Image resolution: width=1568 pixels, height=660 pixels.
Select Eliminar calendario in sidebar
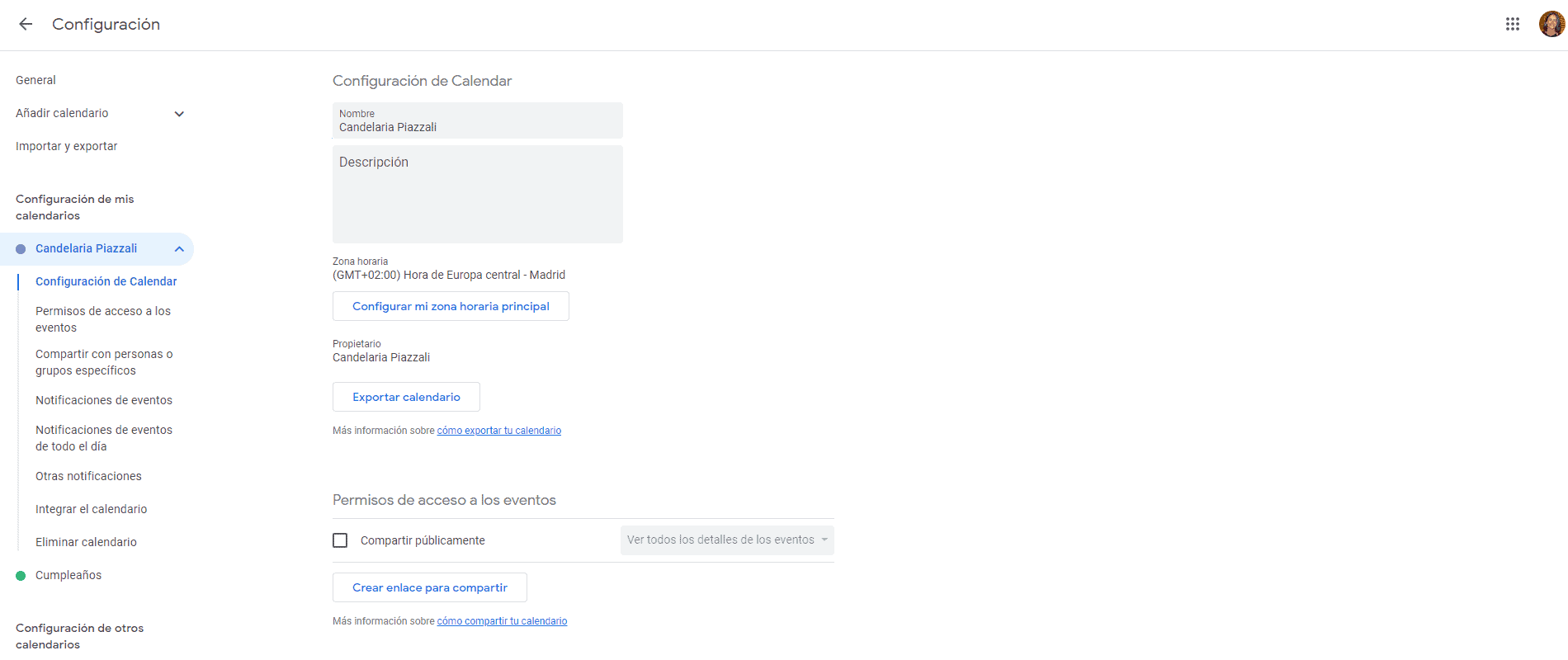pyautogui.click(x=86, y=542)
